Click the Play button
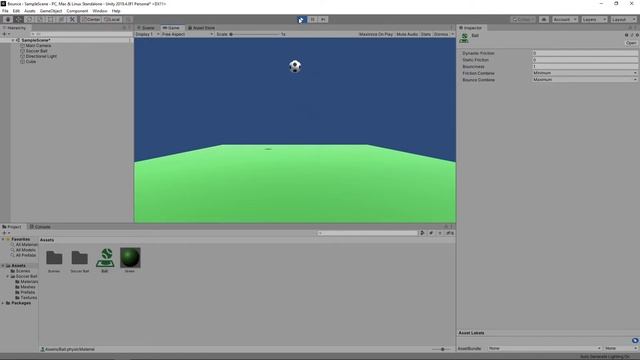640x360 pixels. click(x=301, y=19)
